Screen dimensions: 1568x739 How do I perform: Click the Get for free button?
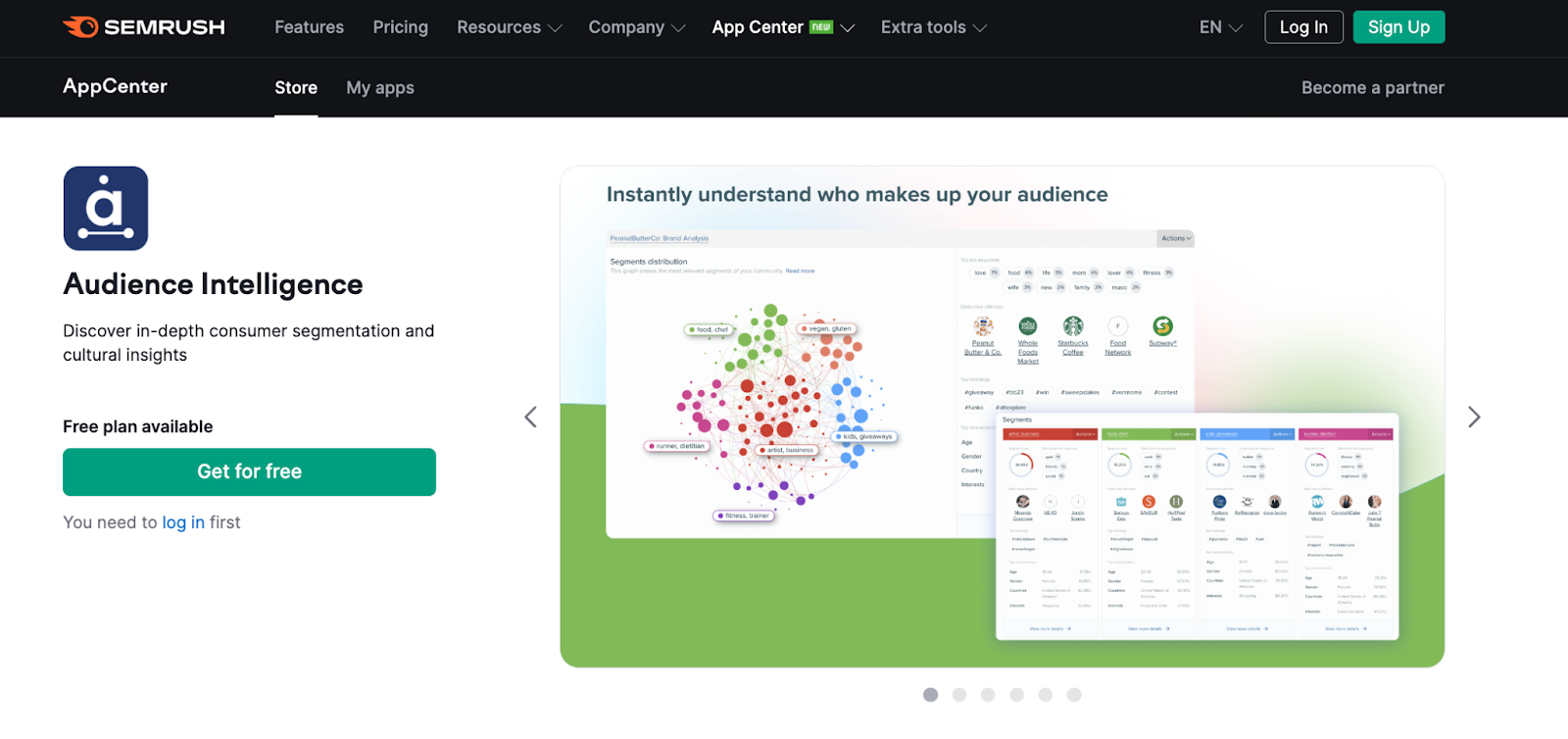249,472
